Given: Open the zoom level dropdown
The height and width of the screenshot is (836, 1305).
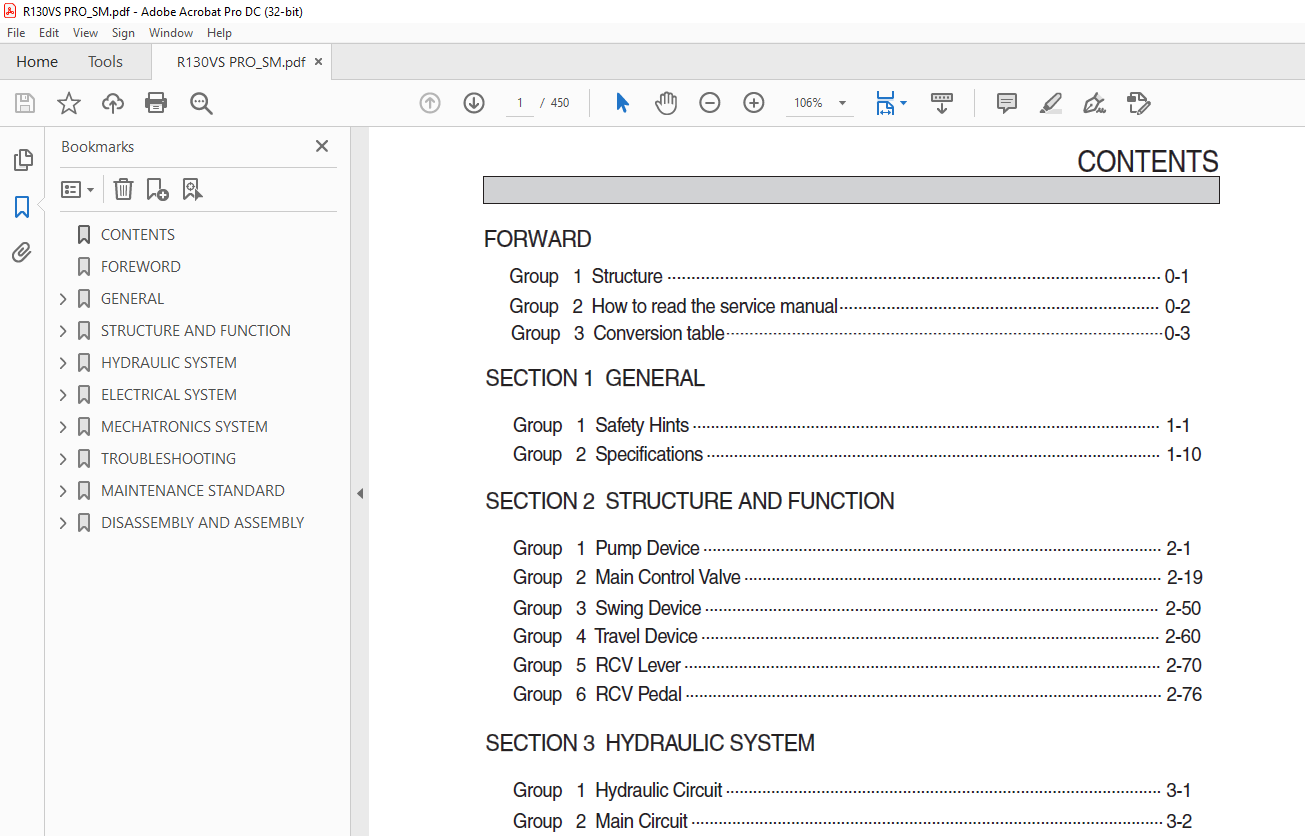Looking at the screenshot, I should pos(842,103).
